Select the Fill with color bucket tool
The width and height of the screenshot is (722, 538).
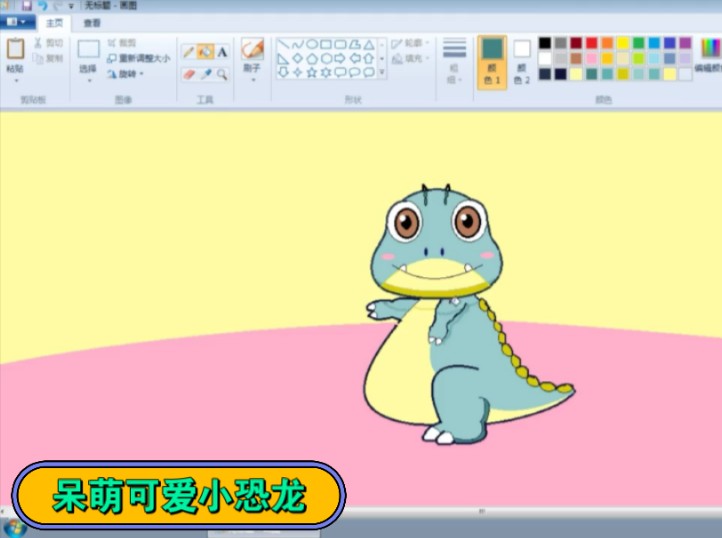pos(205,52)
